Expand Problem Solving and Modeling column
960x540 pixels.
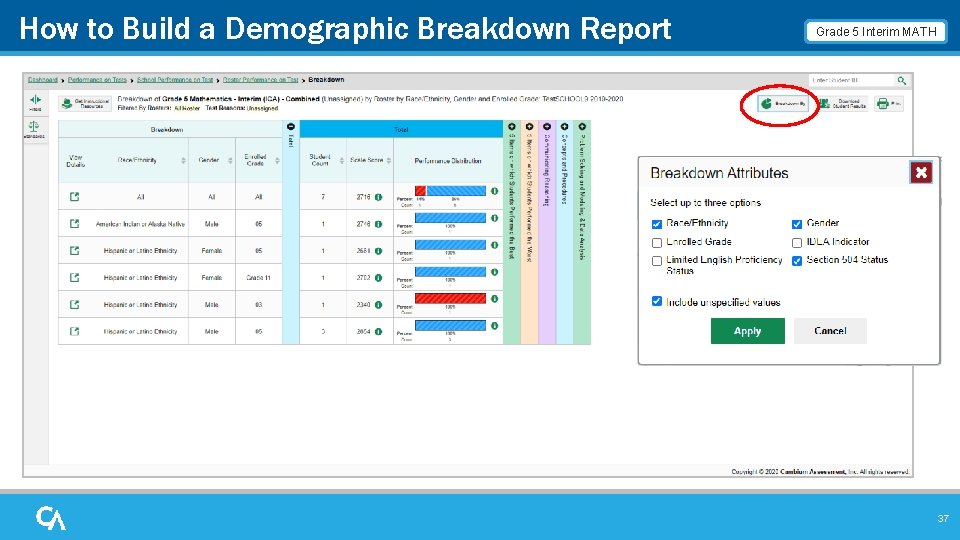pos(582,127)
